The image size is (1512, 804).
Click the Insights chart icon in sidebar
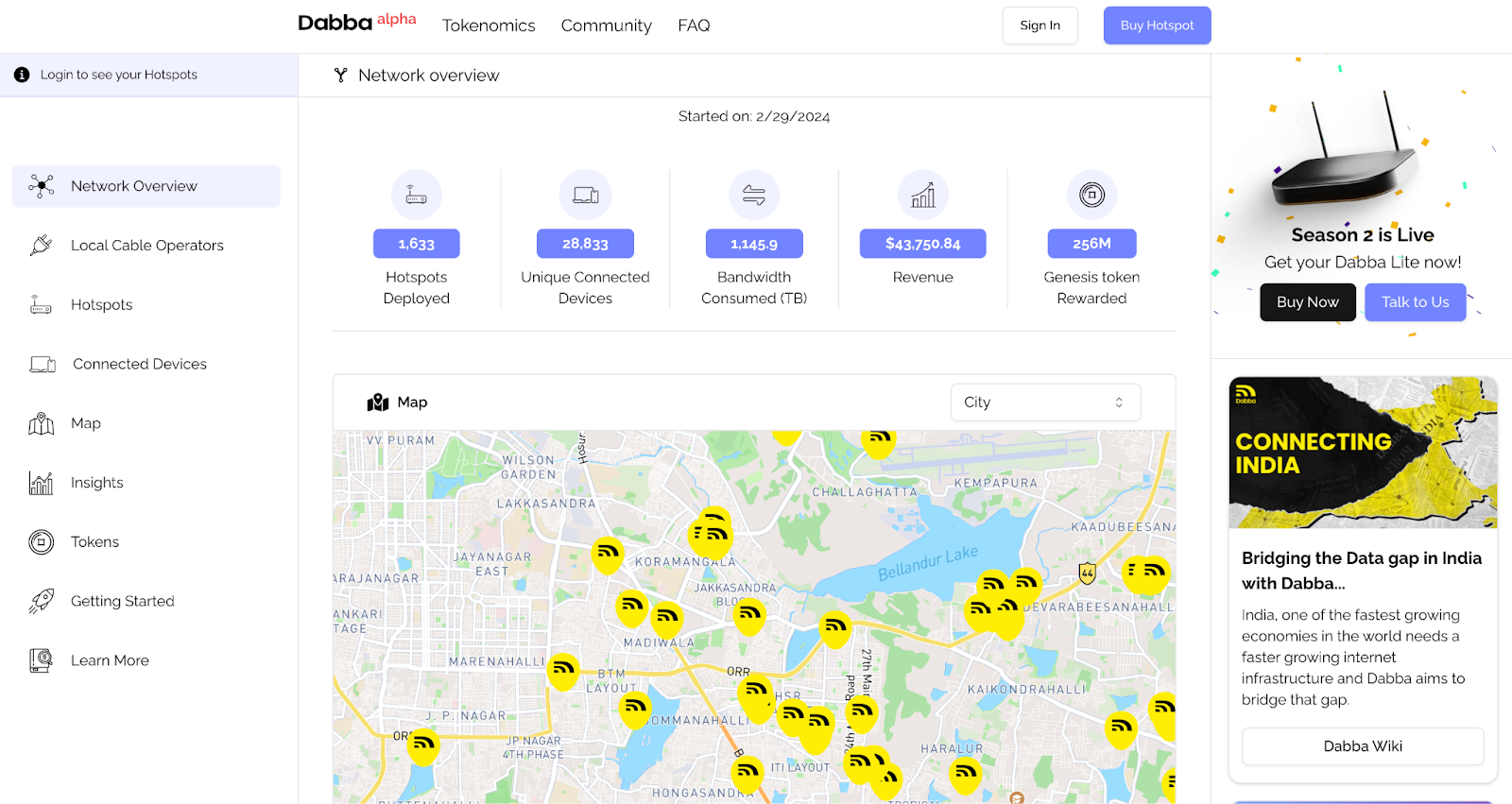click(41, 483)
